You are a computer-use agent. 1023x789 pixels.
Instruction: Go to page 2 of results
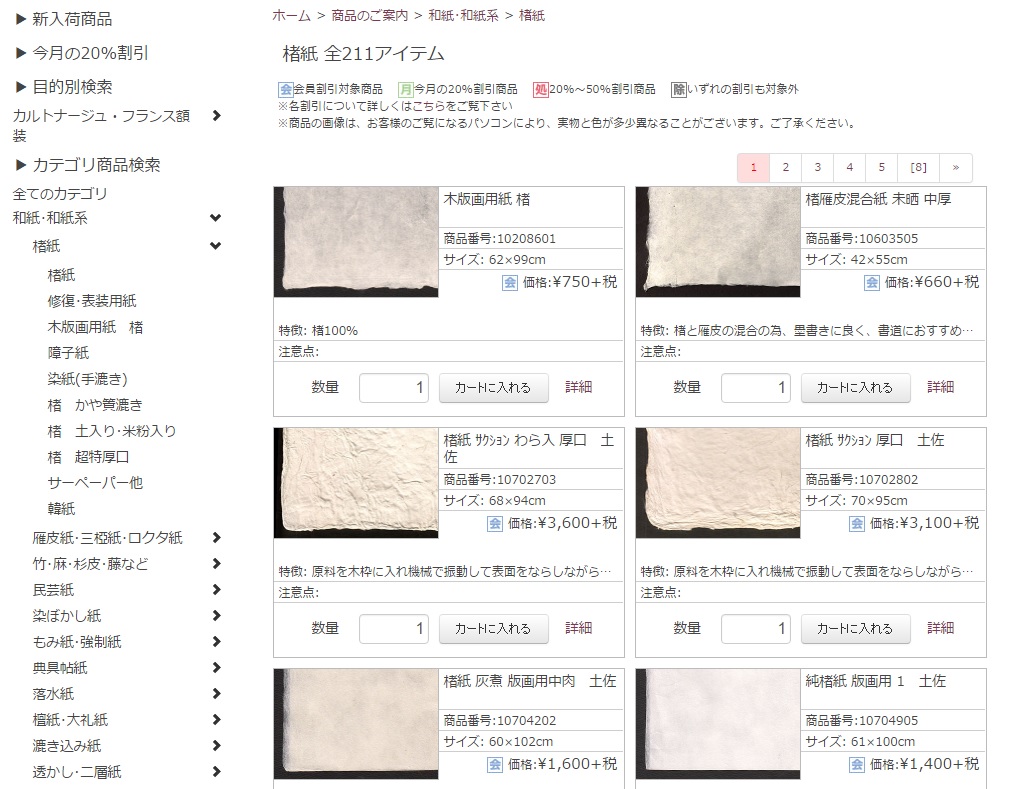[786, 168]
